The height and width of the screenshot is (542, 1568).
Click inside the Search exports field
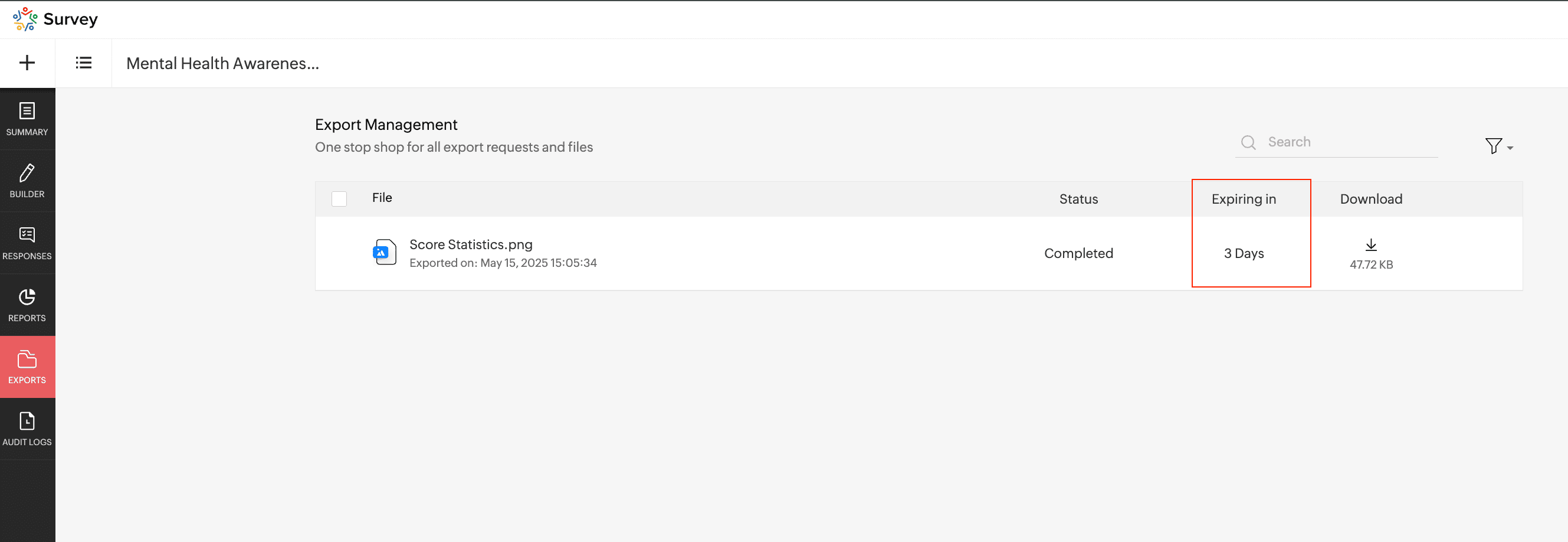[1352, 142]
